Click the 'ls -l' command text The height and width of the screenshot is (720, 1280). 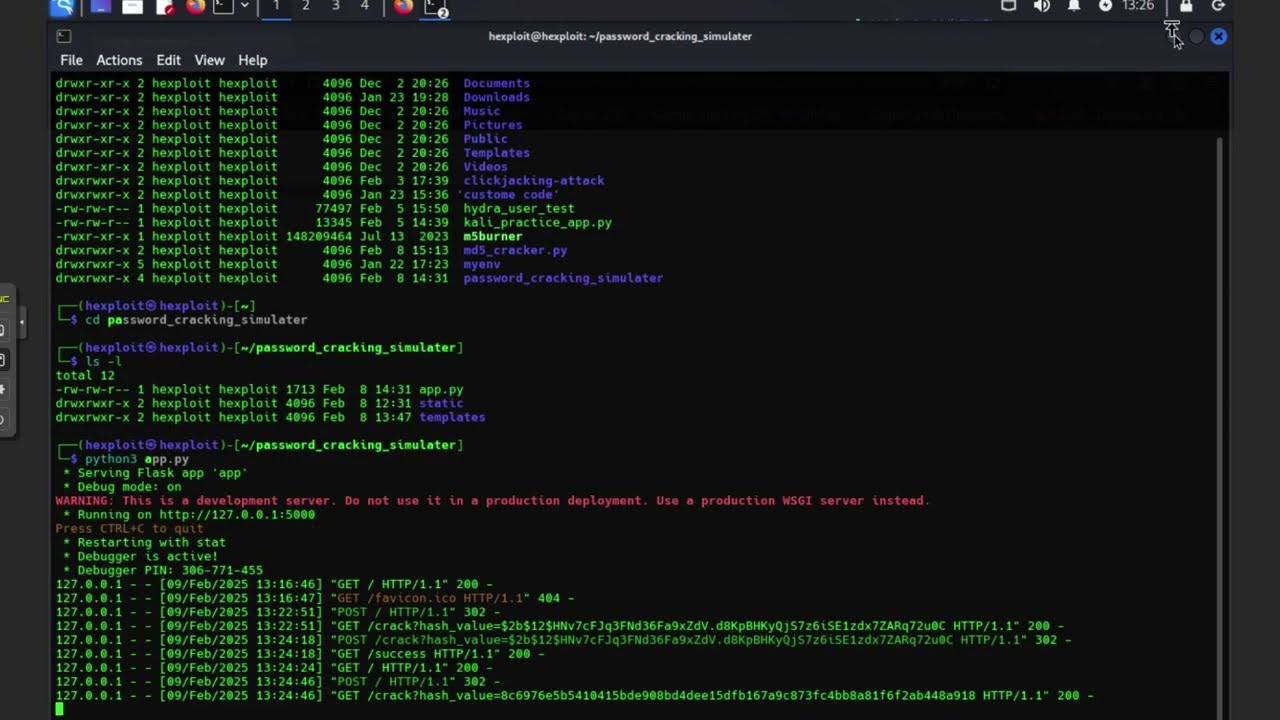pyautogui.click(x=103, y=361)
